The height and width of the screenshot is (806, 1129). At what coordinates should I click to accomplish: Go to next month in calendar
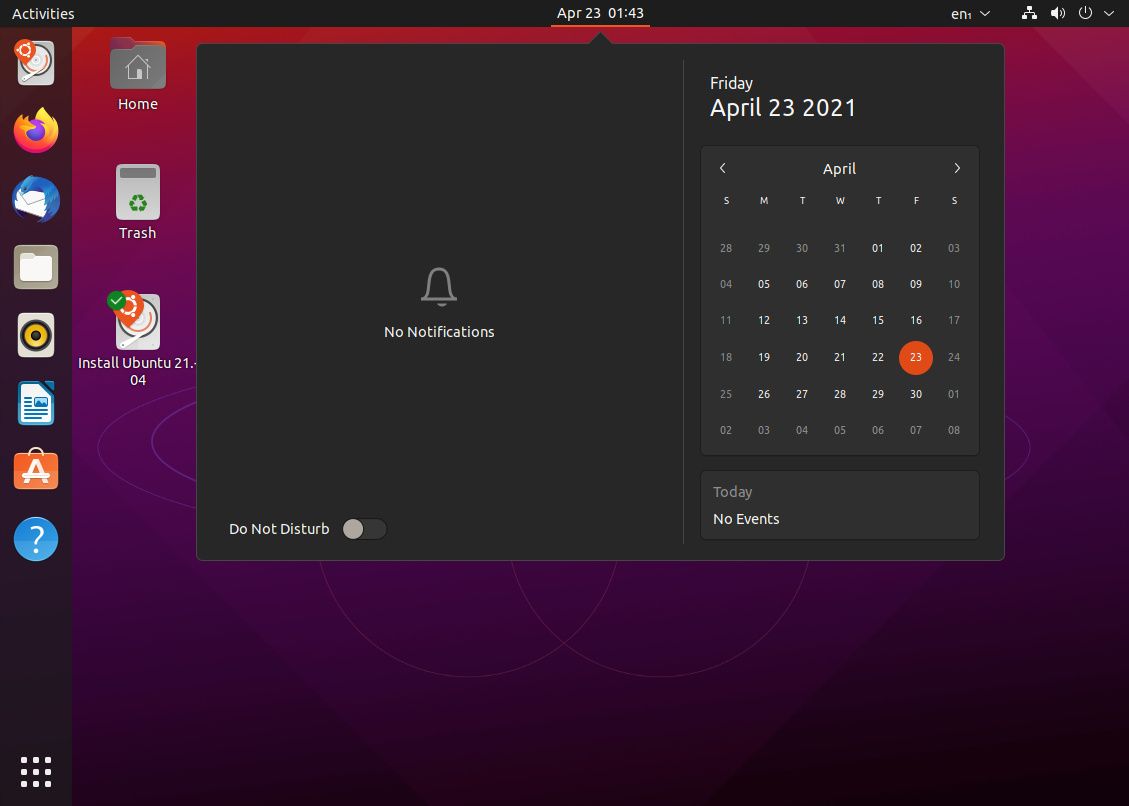point(957,168)
